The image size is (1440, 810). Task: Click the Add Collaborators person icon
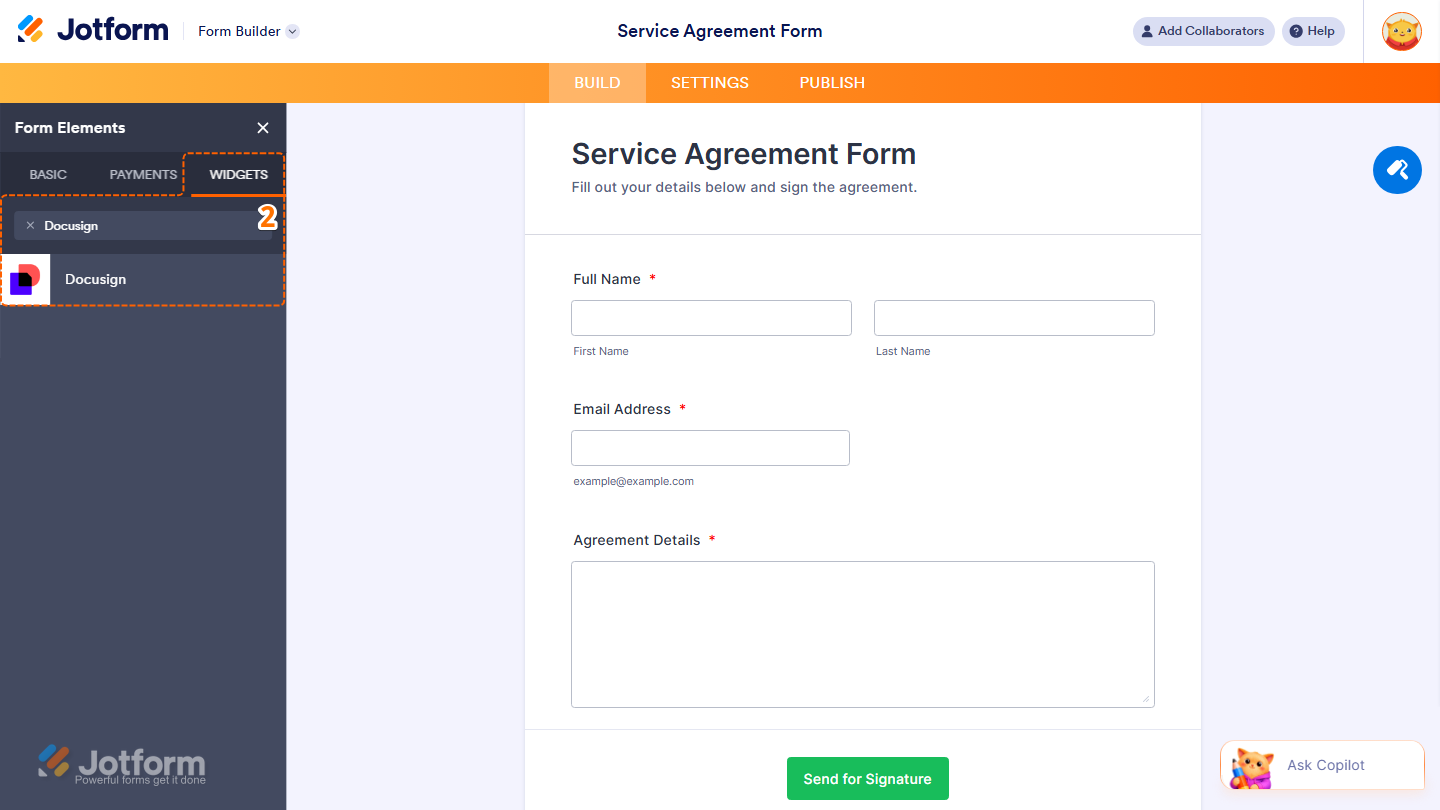tap(1146, 31)
